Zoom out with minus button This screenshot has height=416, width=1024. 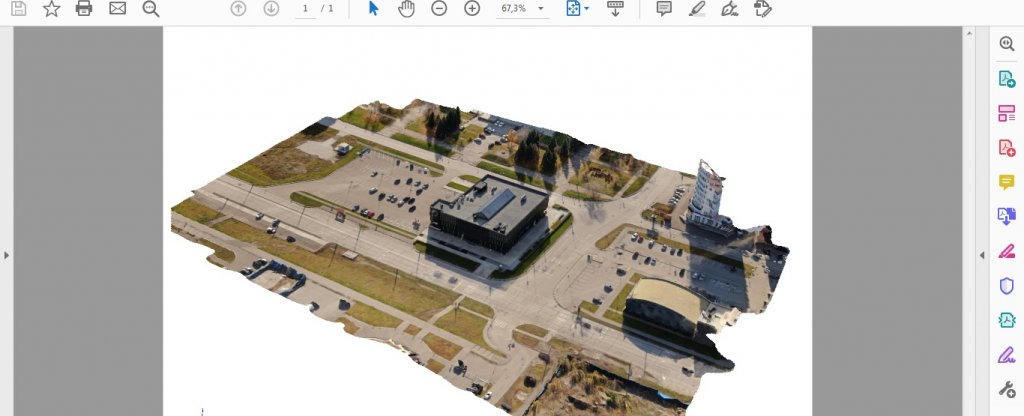pos(439,8)
